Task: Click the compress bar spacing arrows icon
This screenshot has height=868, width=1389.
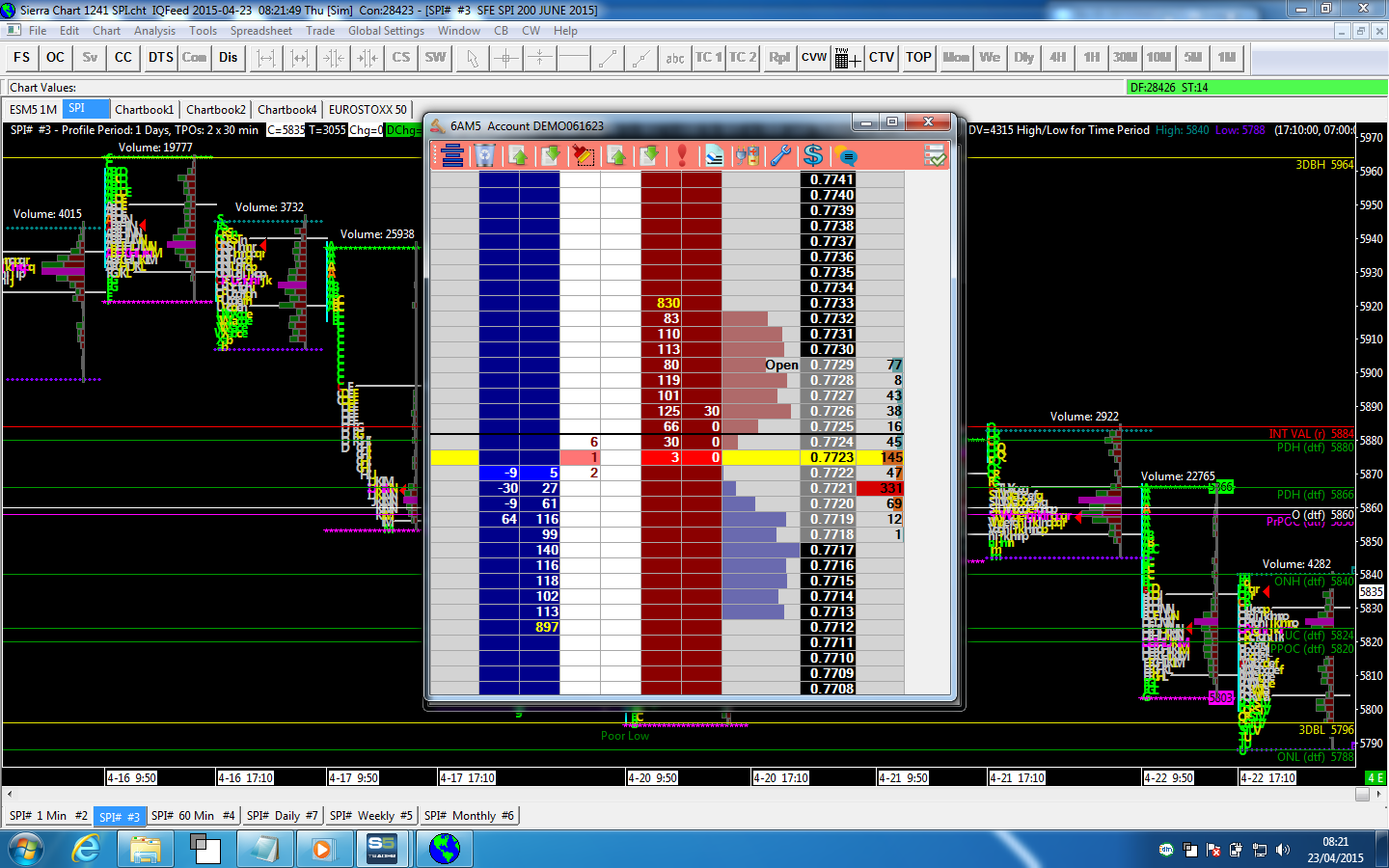Action: tap(334, 58)
